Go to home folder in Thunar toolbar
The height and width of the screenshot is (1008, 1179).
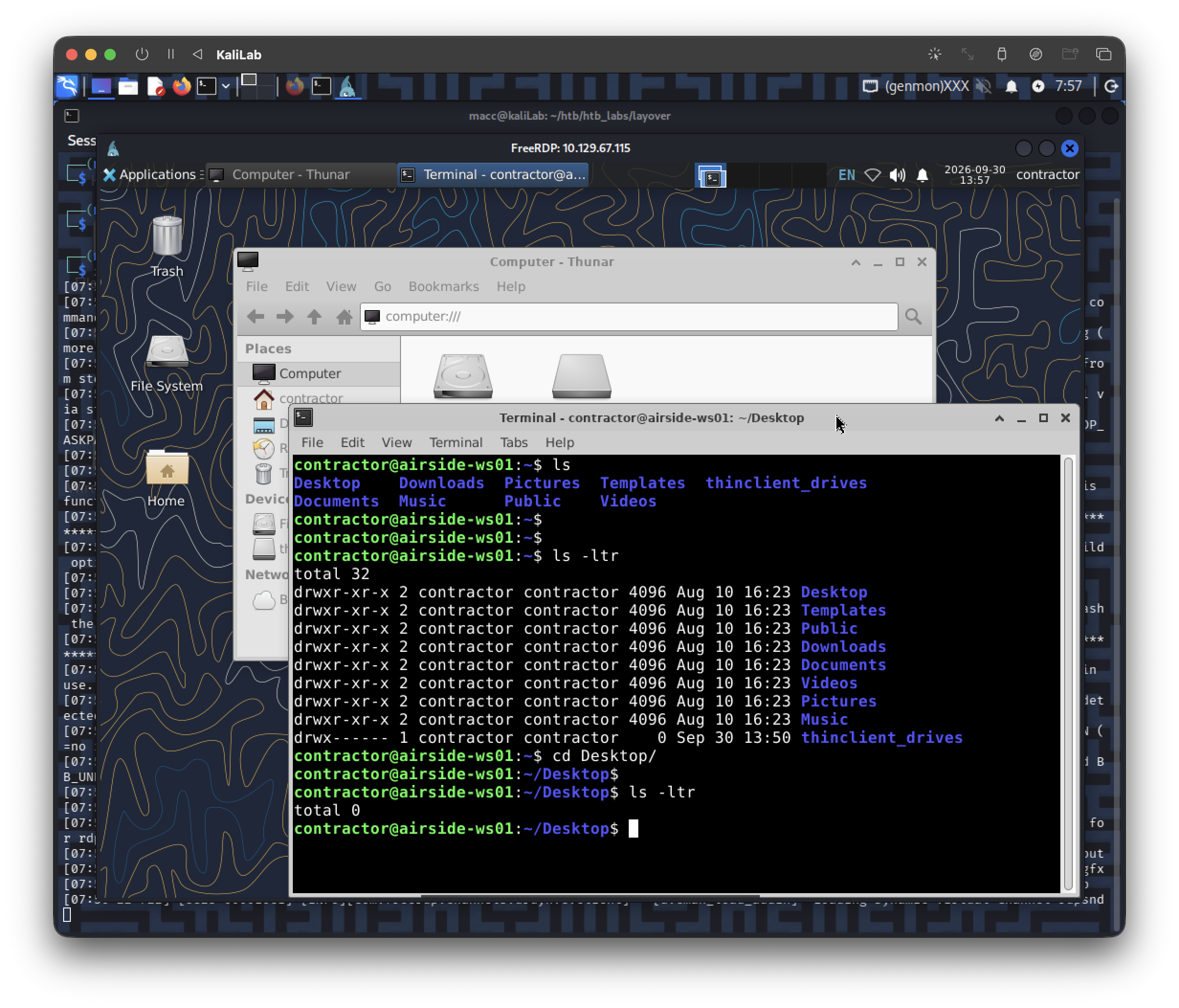pyautogui.click(x=344, y=316)
